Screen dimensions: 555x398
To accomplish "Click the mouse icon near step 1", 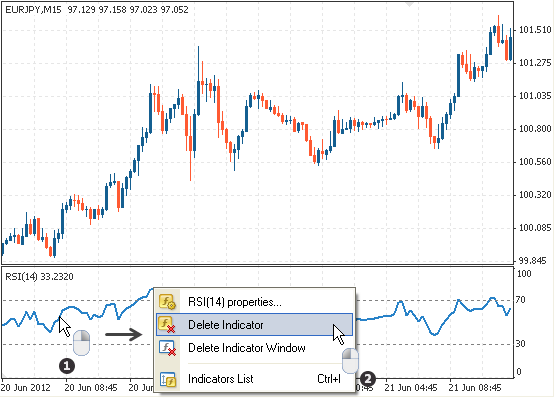I will 81,342.
